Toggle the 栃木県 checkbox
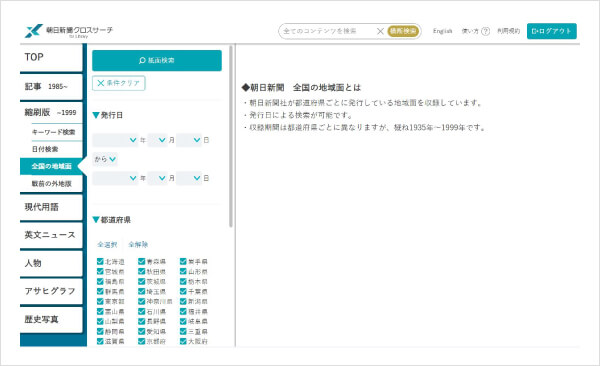 (183, 281)
